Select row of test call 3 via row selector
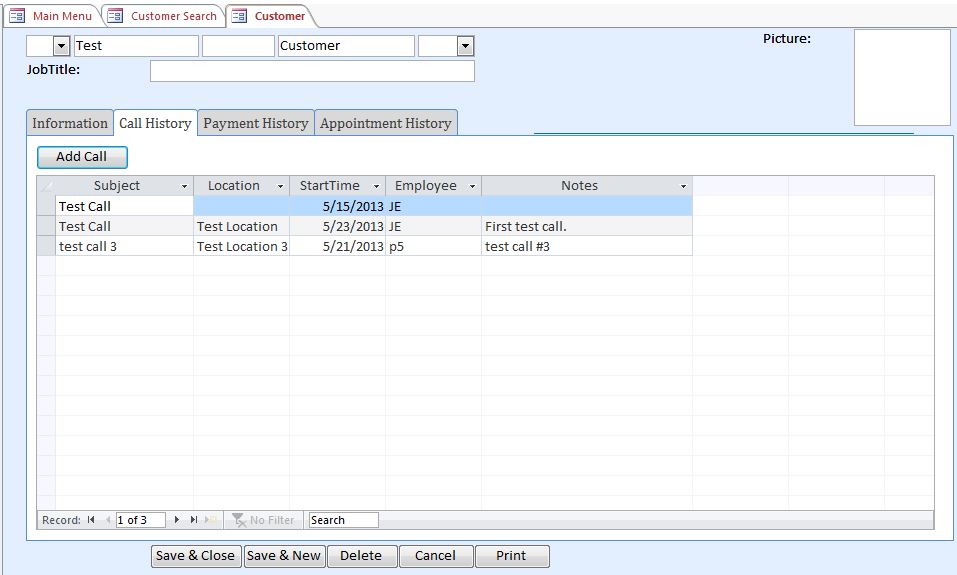957x575 pixels. click(x=46, y=246)
